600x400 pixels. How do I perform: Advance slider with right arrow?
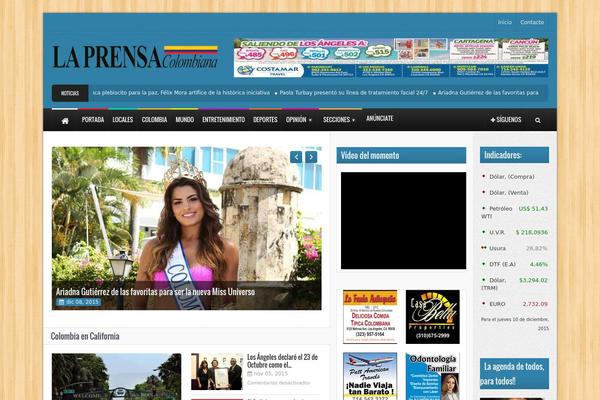[x=311, y=157]
